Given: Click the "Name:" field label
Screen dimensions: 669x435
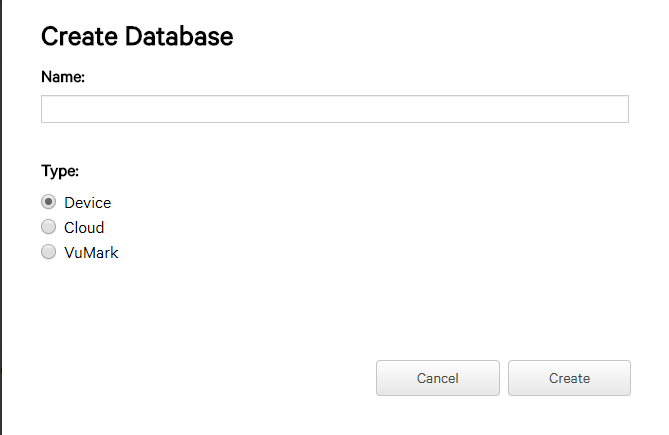Looking at the screenshot, I should pyautogui.click(x=63, y=77).
